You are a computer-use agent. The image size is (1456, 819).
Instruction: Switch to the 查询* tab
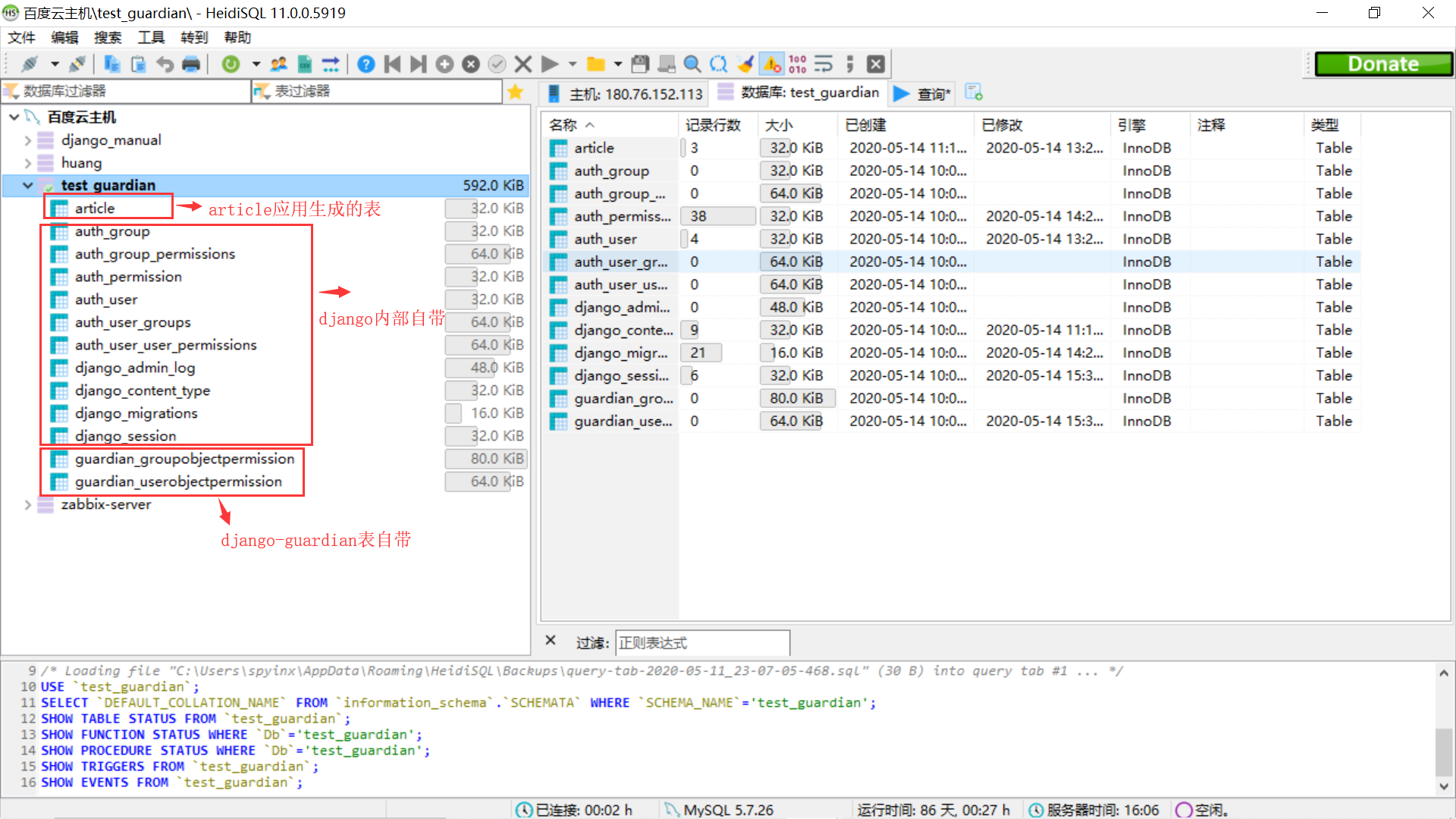point(922,93)
